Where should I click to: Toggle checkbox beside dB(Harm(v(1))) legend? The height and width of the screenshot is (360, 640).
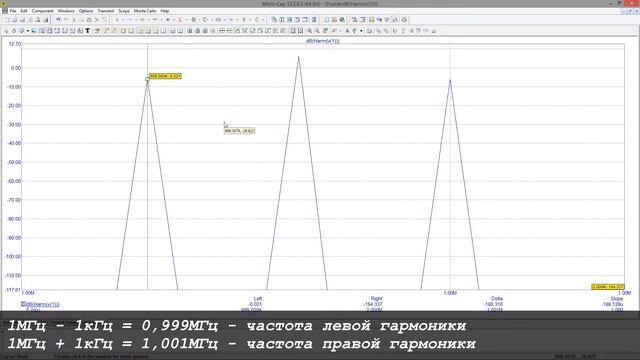pos(23,304)
